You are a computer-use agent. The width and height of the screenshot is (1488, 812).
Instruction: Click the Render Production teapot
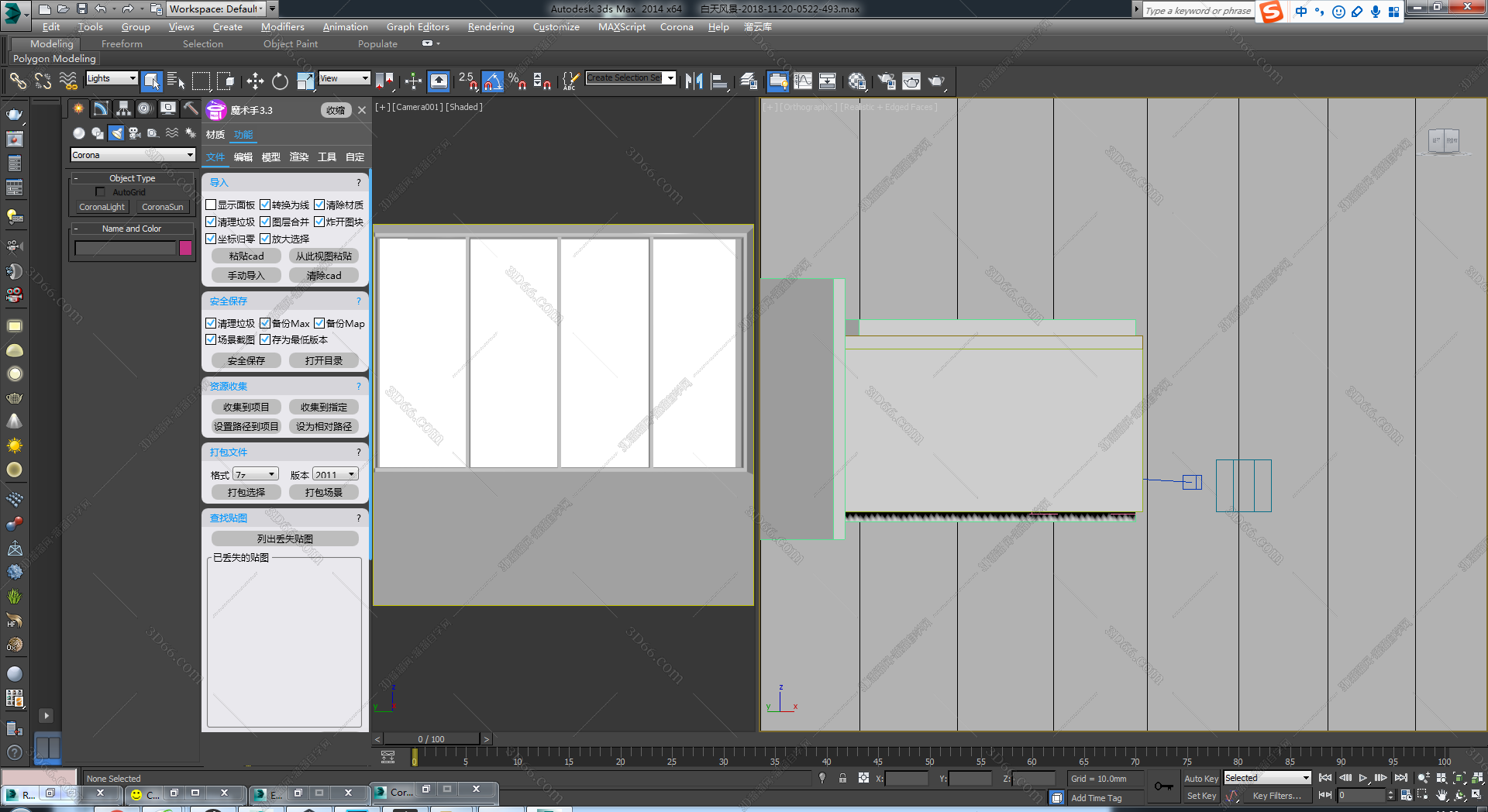(x=937, y=81)
